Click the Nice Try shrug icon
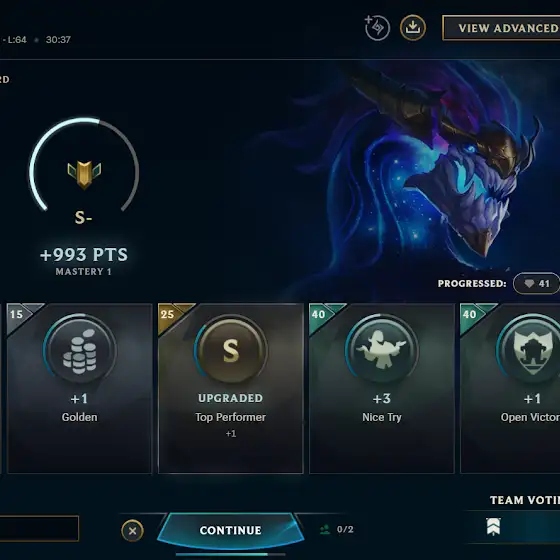The image size is (560, 560). pos(382,350)
